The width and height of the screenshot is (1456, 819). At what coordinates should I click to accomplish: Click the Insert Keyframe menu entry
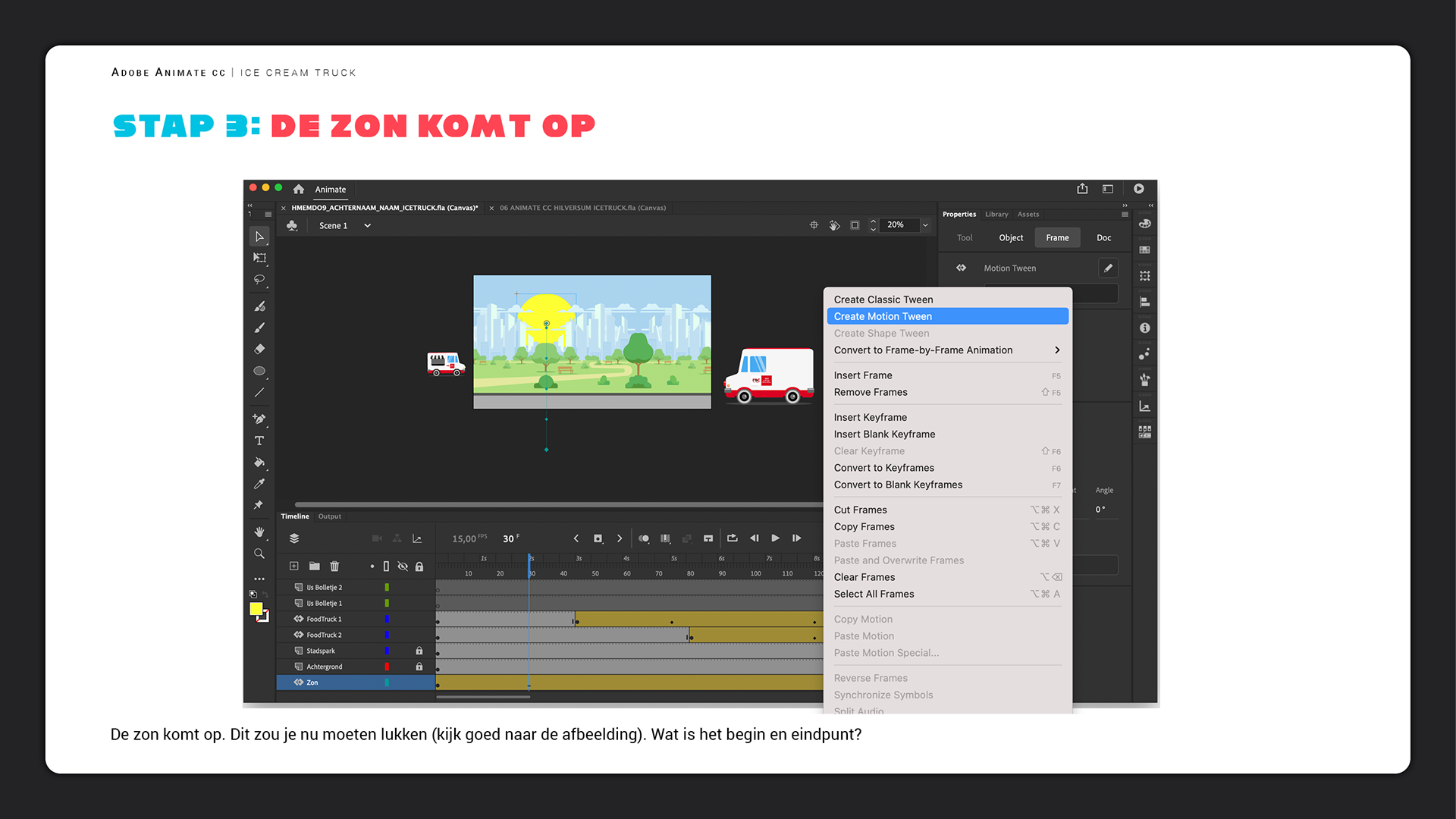pyautogui.click(x=871, y=418)
